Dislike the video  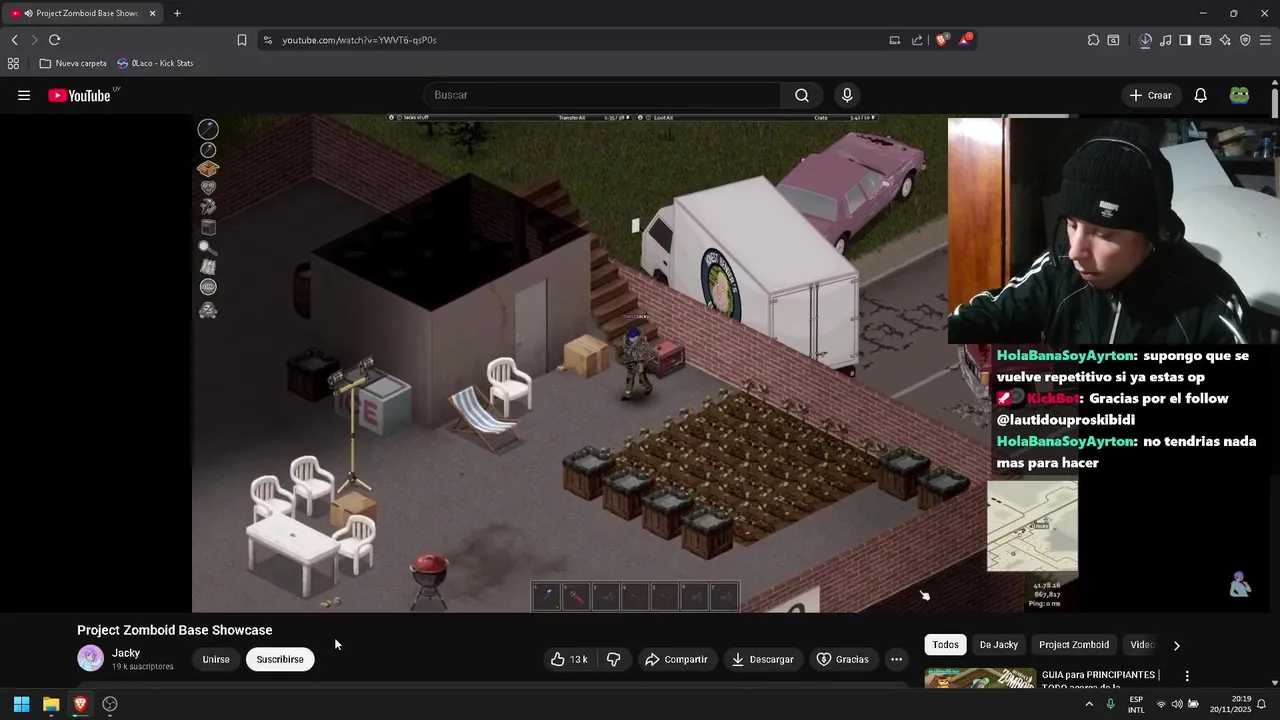coord(614,659)
